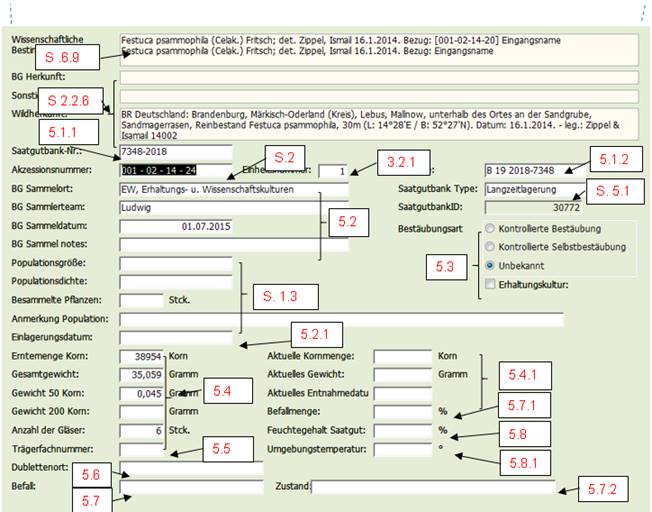Select the Kontrollierte Bestäubung radio button
The height and width of the screenshot is (512, 652).
[490, 228]
